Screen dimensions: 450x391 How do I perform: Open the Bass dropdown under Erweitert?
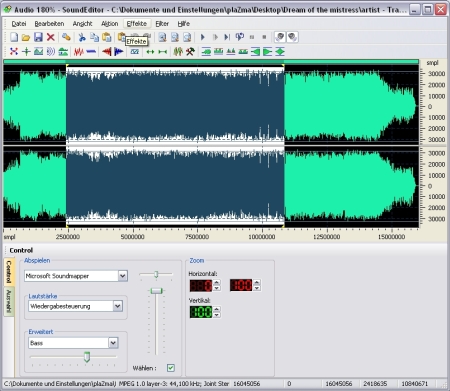coord(113,343)
